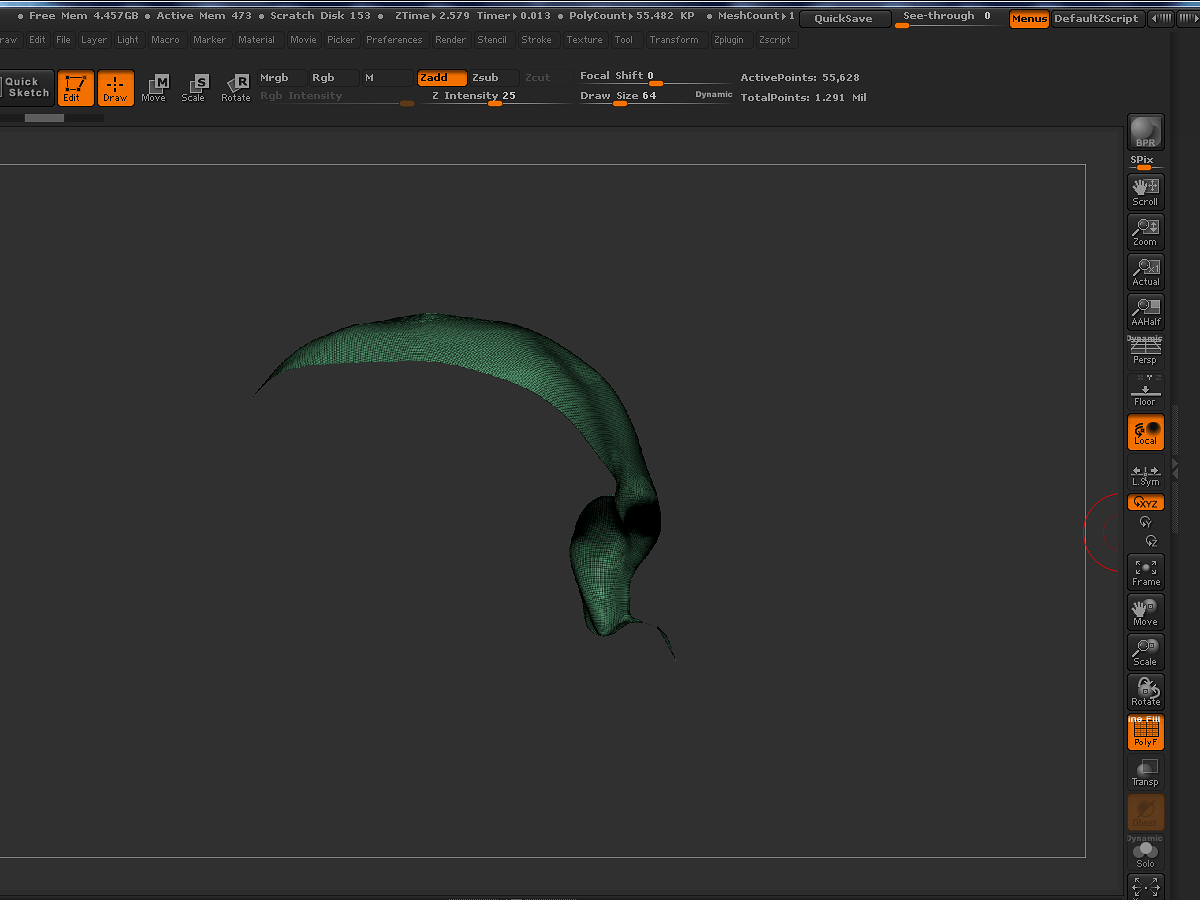
Task: Click the Draw mode button
Action: (116, 88)
